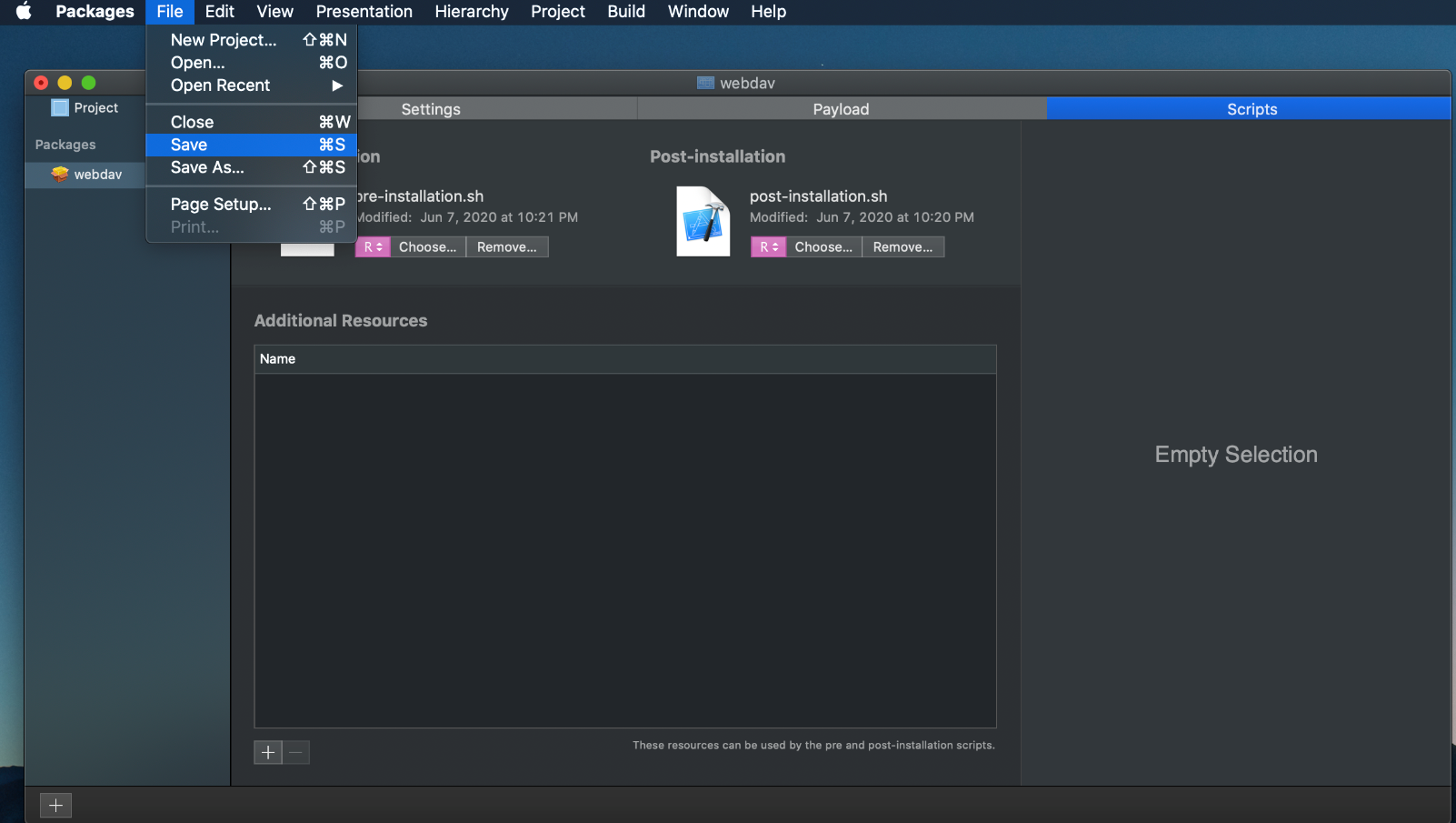Image resolution: width=1456 pixels, height=823 pixels.
Task: Open the View menu
Action: tap(274, 11)
